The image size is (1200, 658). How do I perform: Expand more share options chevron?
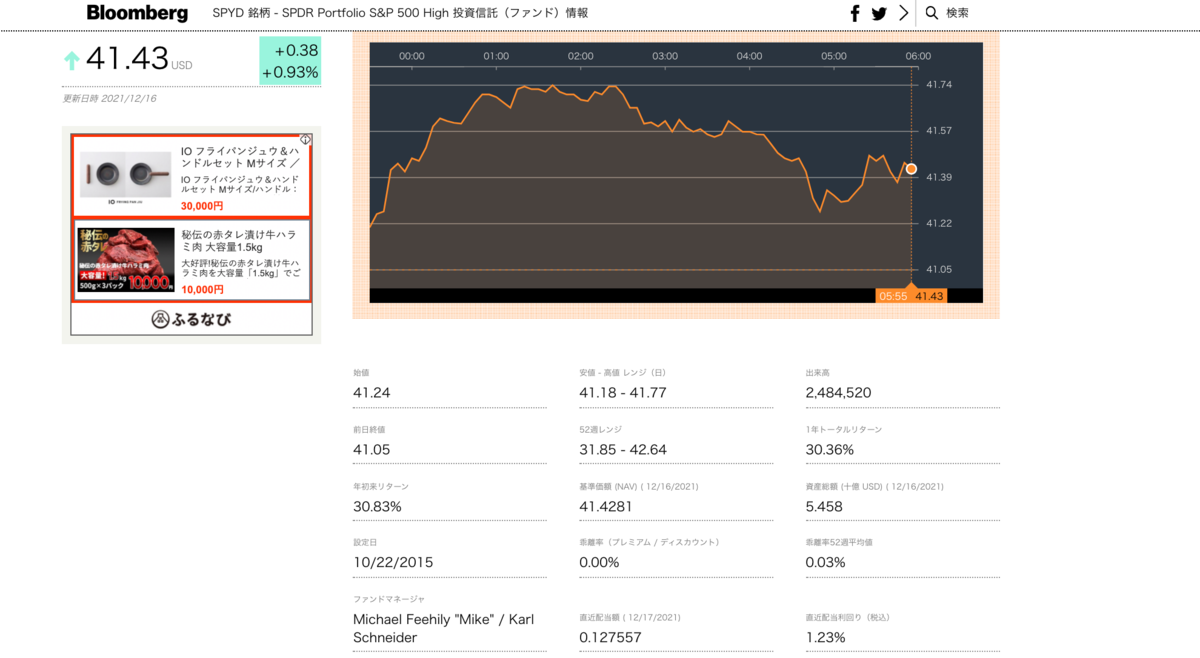904,13
